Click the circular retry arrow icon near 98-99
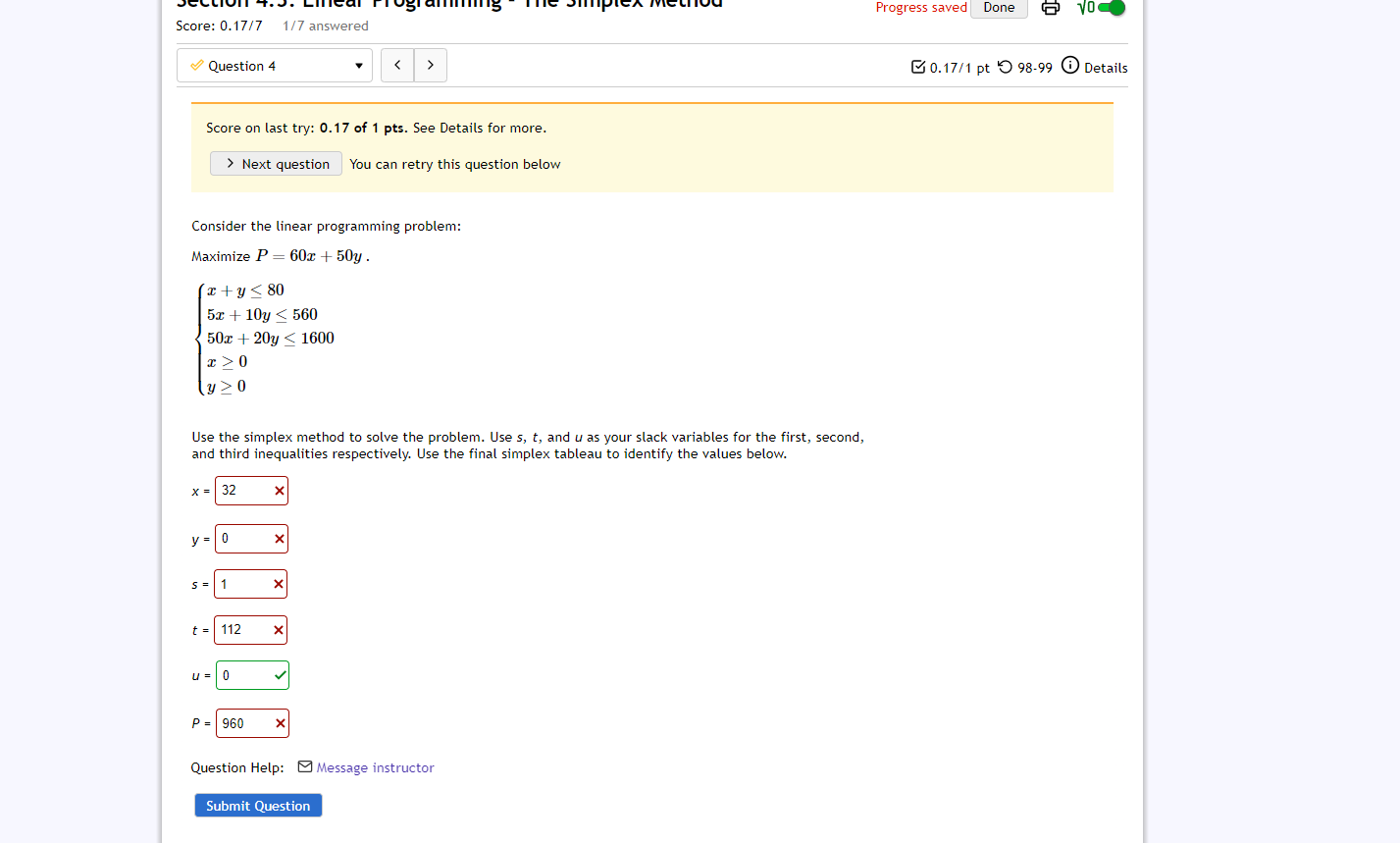This screenshot has width=1400, height=843. click(x=1004, y=67)
